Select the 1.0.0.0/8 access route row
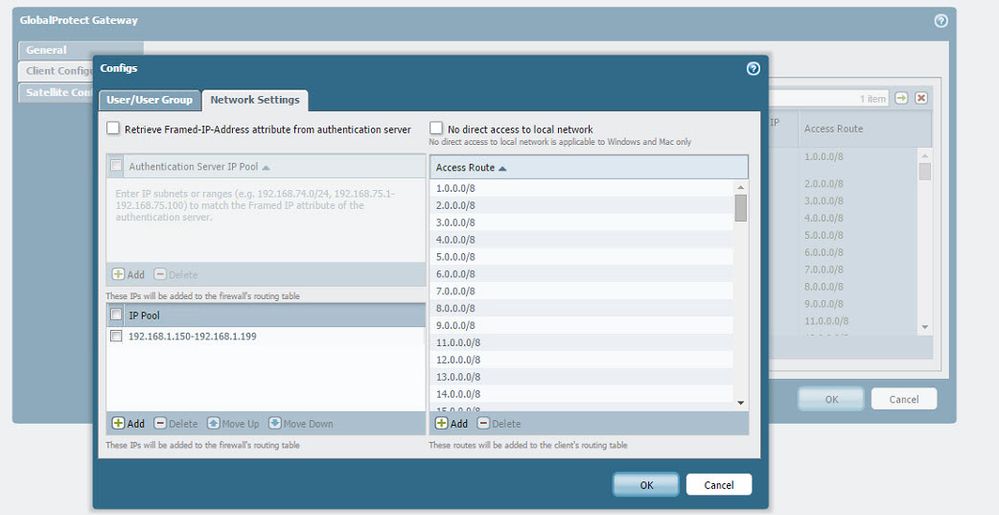999x515 pixels. 582,189
